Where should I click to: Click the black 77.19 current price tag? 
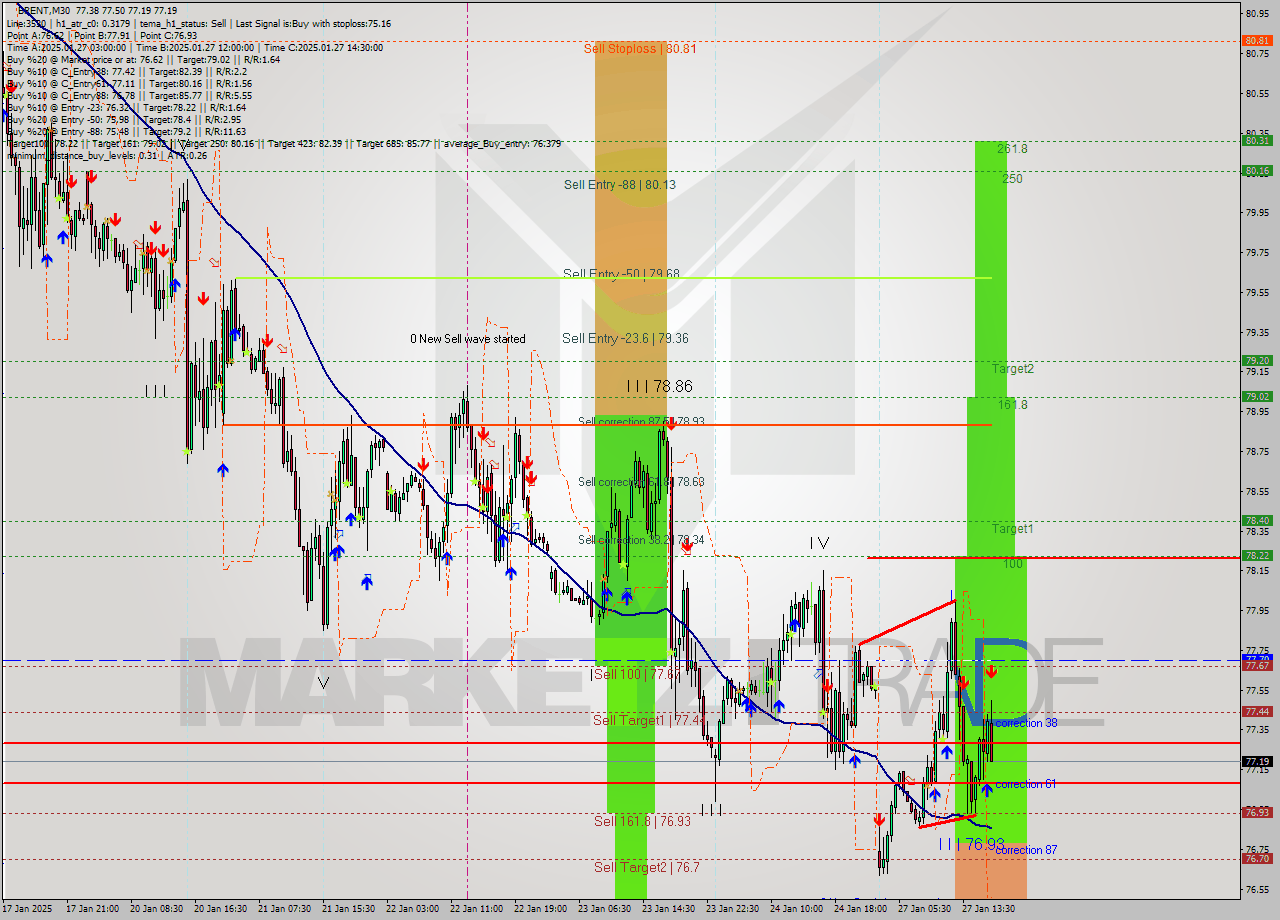pos(1257,761)
